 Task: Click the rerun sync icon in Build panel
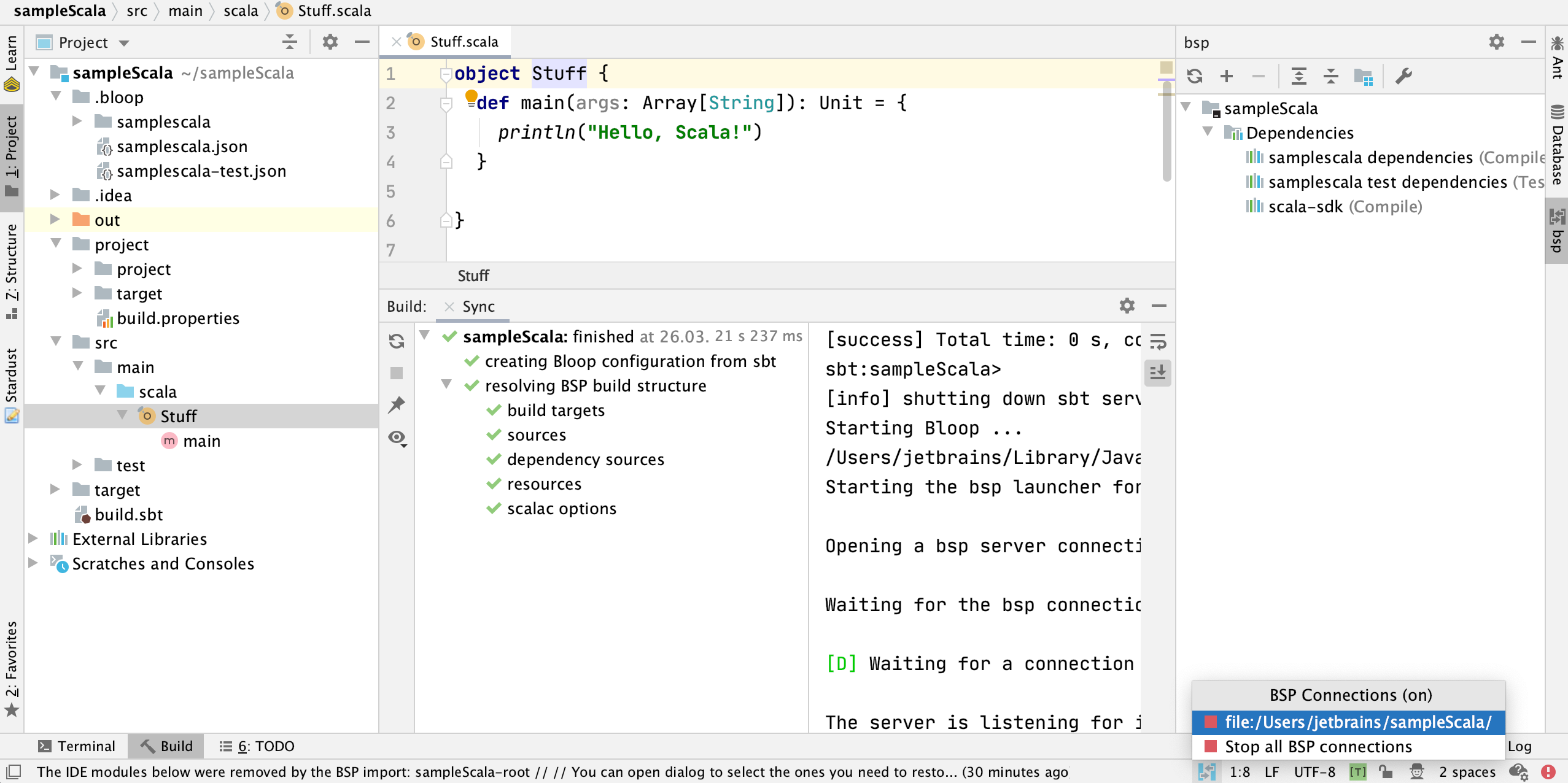tap(397, 341)
